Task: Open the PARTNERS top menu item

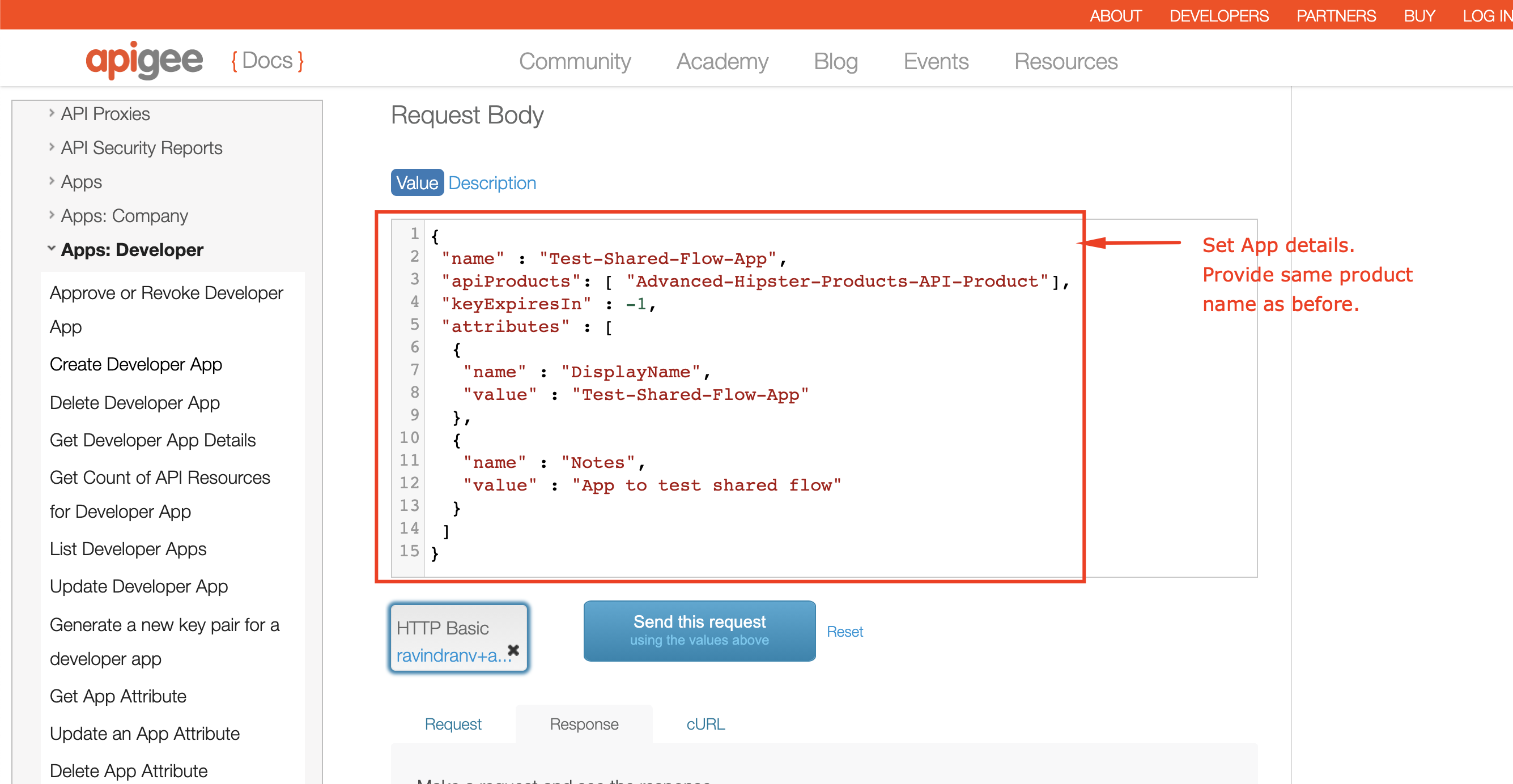Action: pos(1336,15)
